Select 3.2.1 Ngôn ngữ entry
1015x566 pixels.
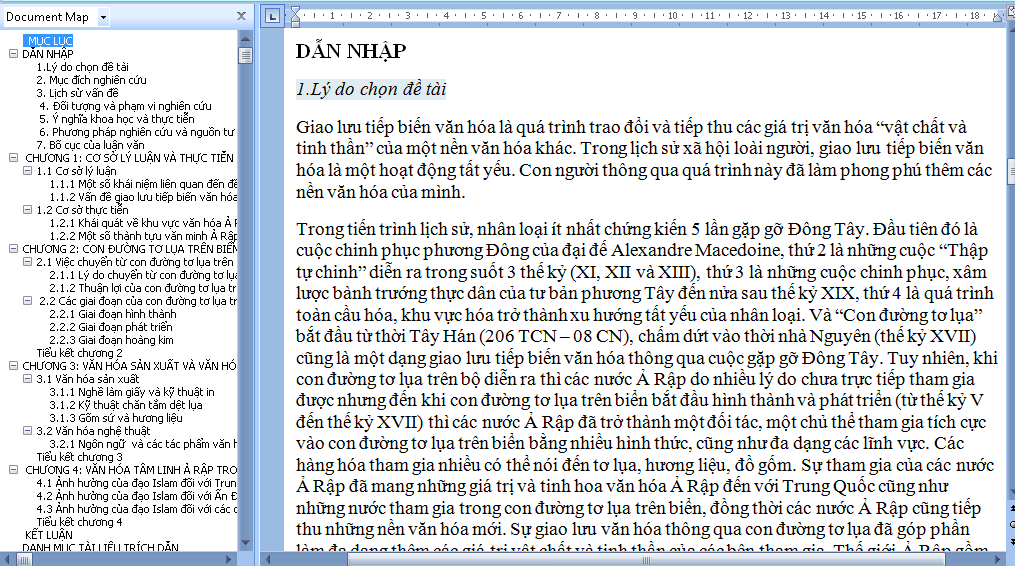click(x=143, y=444)
